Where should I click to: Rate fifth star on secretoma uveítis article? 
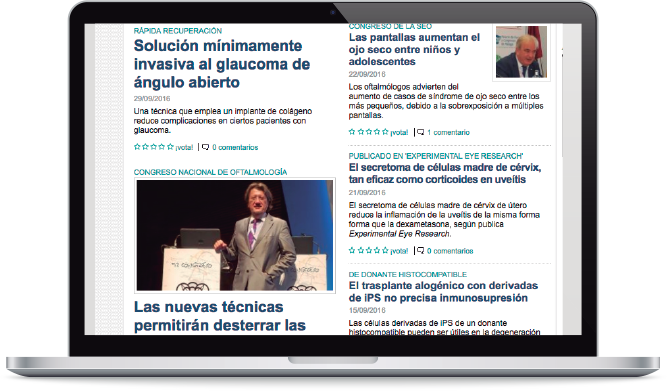tap(385, 250)
